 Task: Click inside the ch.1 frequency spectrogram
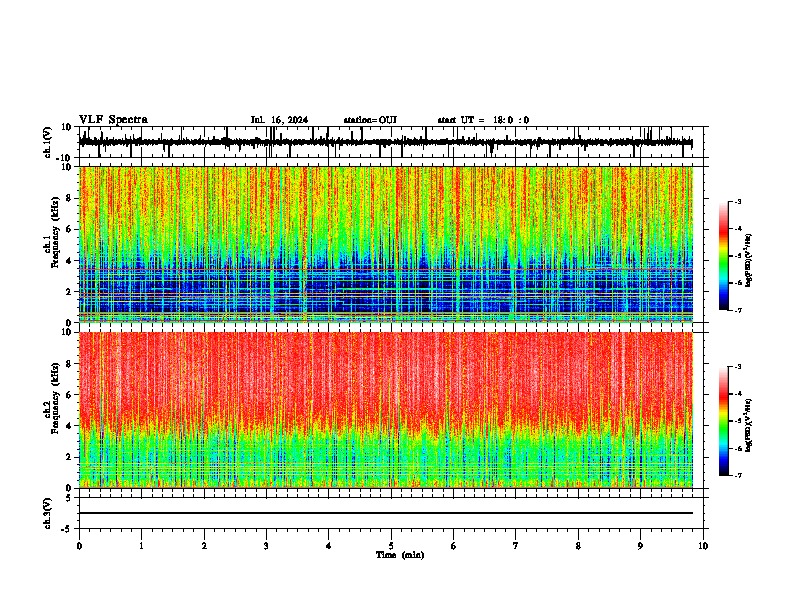click(x=386, y=244)
